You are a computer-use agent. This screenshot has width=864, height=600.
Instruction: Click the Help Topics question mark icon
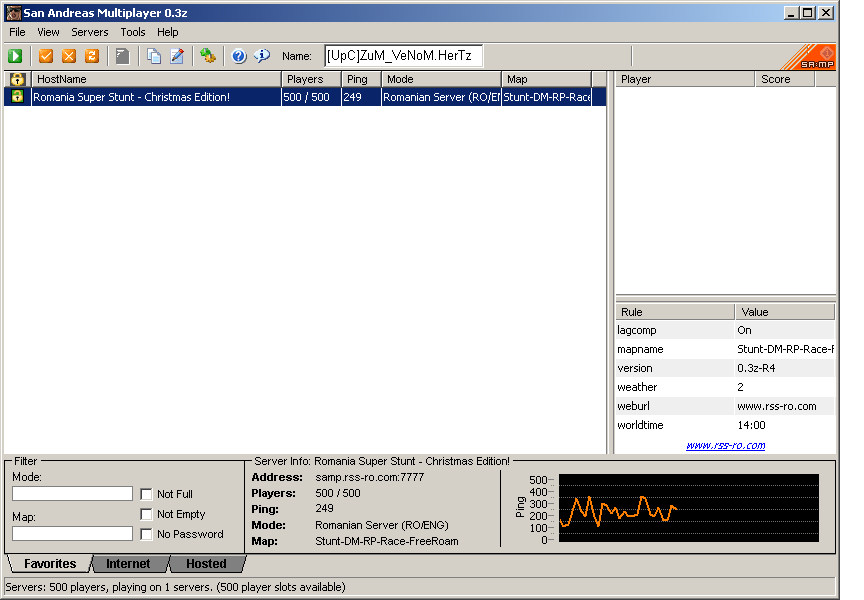click(239, 56)
